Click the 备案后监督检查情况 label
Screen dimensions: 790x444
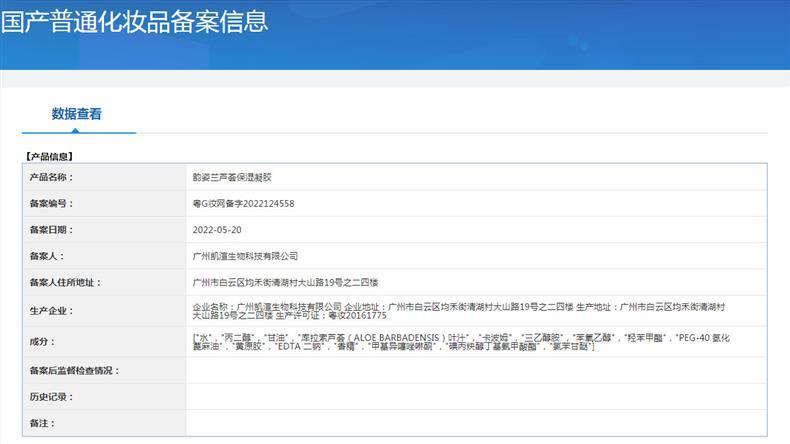pyautogui.click(x=75, y=370)
